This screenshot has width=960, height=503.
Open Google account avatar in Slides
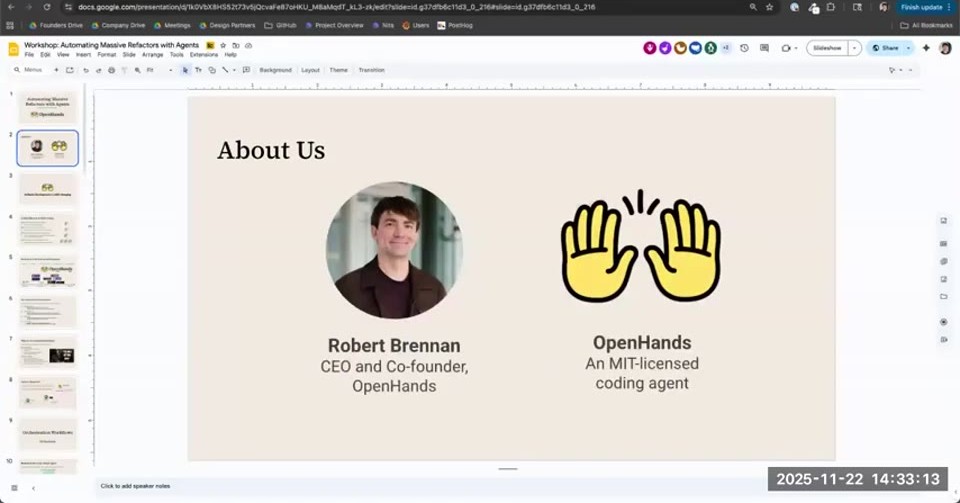[x=945, y=48]
